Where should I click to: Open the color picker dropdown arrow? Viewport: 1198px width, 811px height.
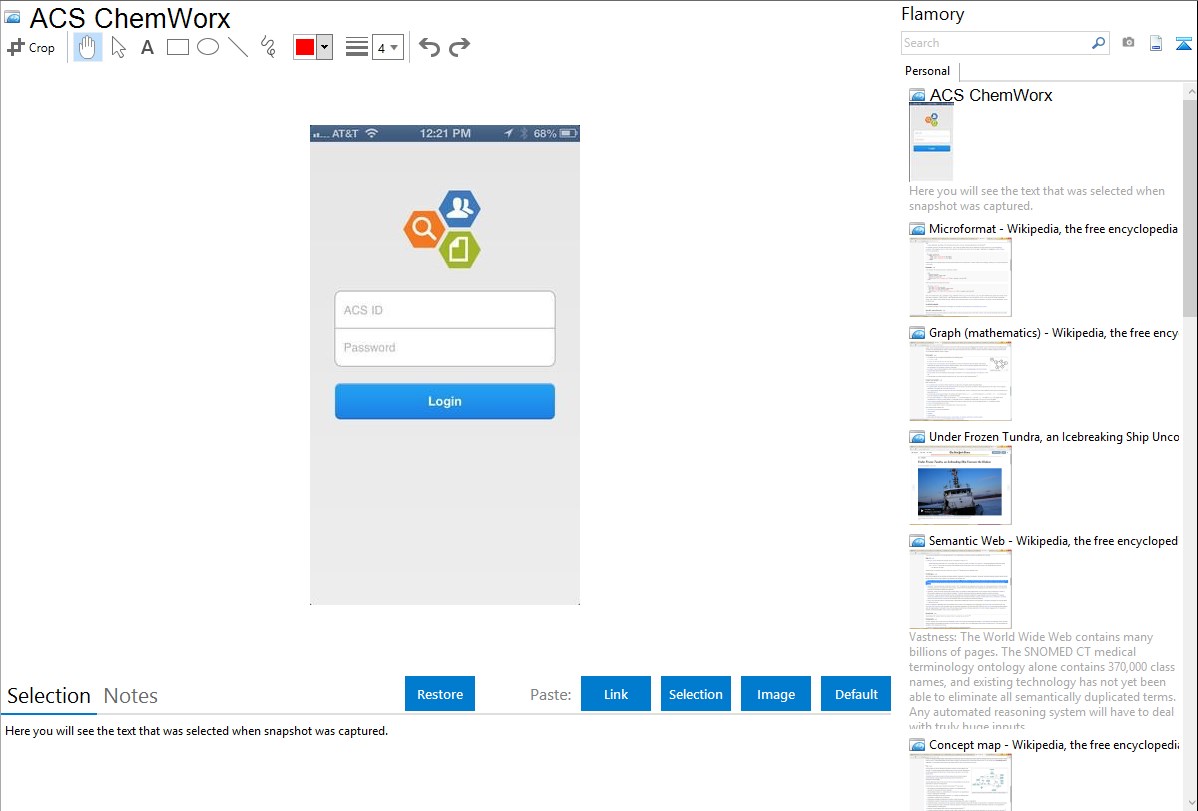(325, 47)
